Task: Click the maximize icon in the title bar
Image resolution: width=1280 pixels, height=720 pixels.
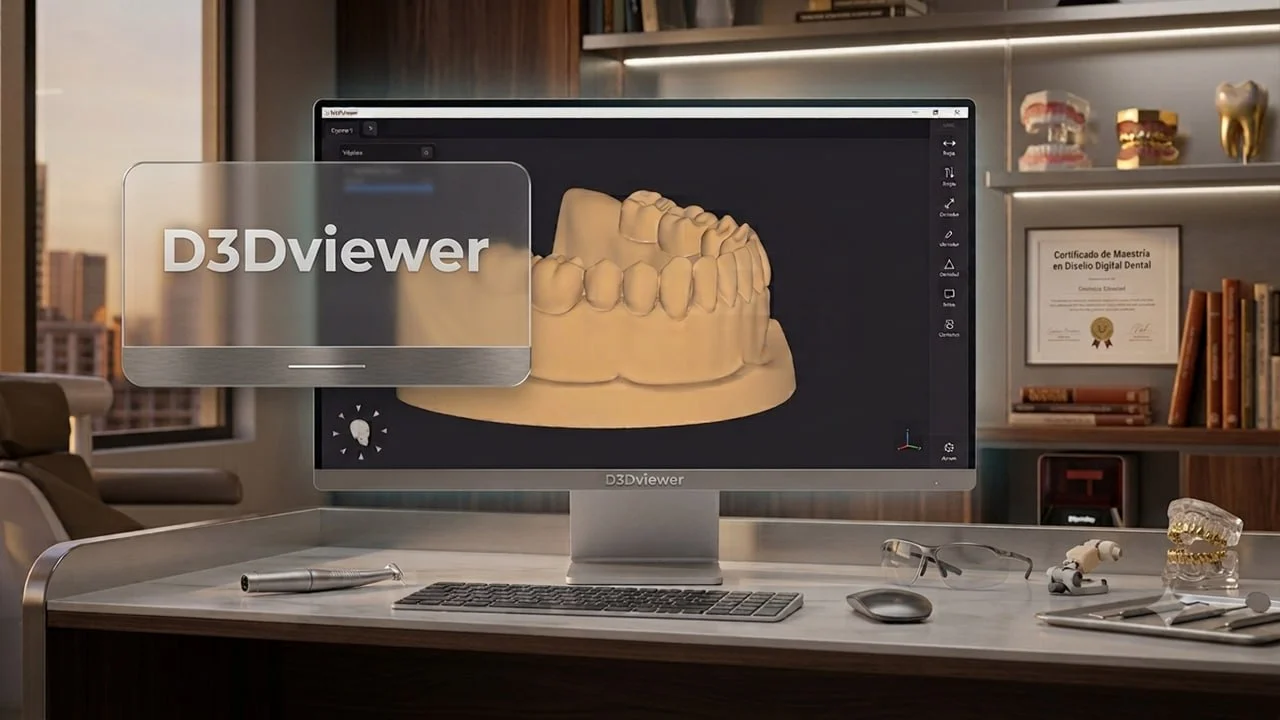Action: [935, 112]
